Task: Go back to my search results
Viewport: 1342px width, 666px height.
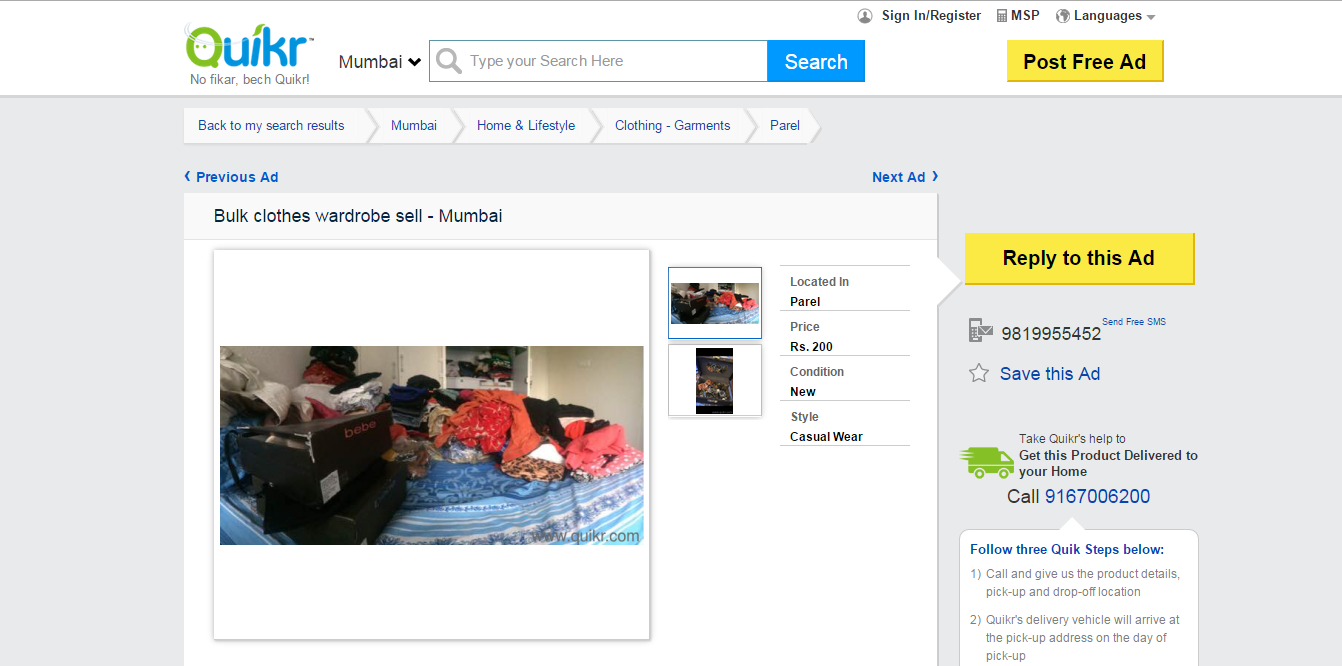Action: 271,125
